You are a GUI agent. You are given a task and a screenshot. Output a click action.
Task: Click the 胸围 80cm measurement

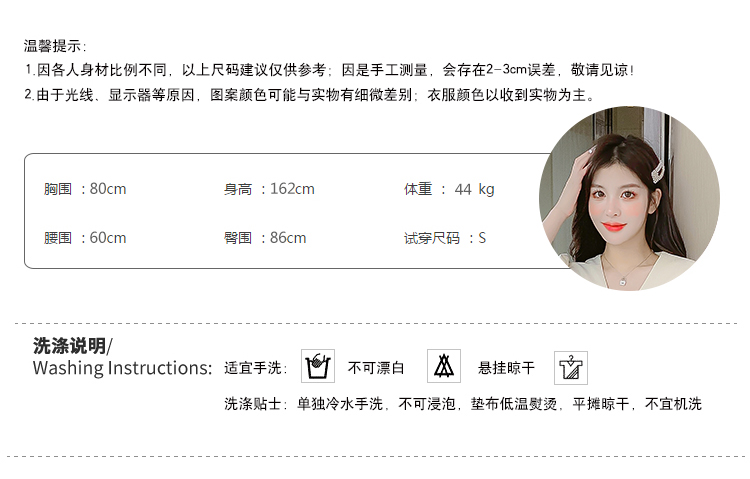tap(85, 189)
